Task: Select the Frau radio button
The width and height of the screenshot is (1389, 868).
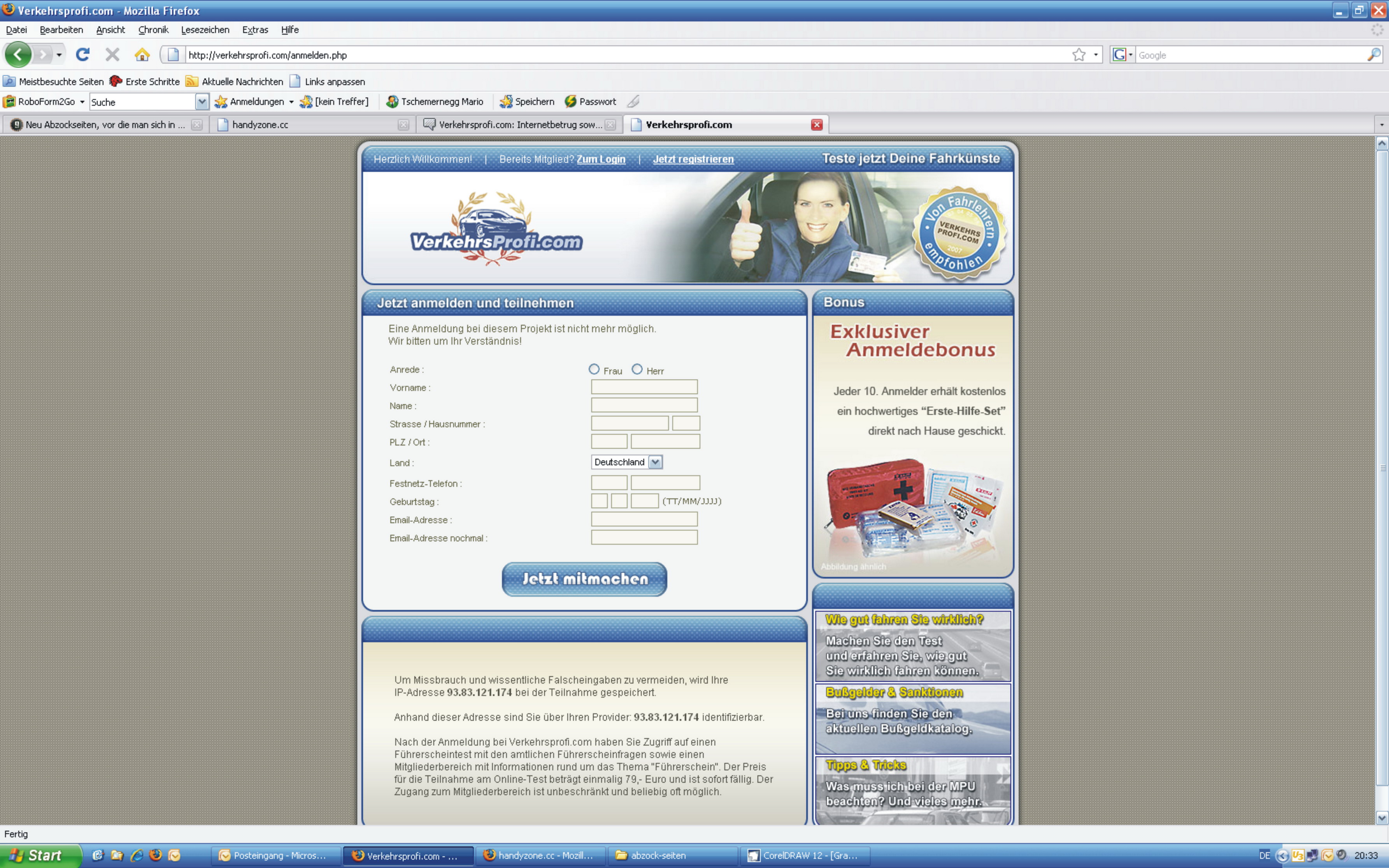Action: [x=594, y=369]
